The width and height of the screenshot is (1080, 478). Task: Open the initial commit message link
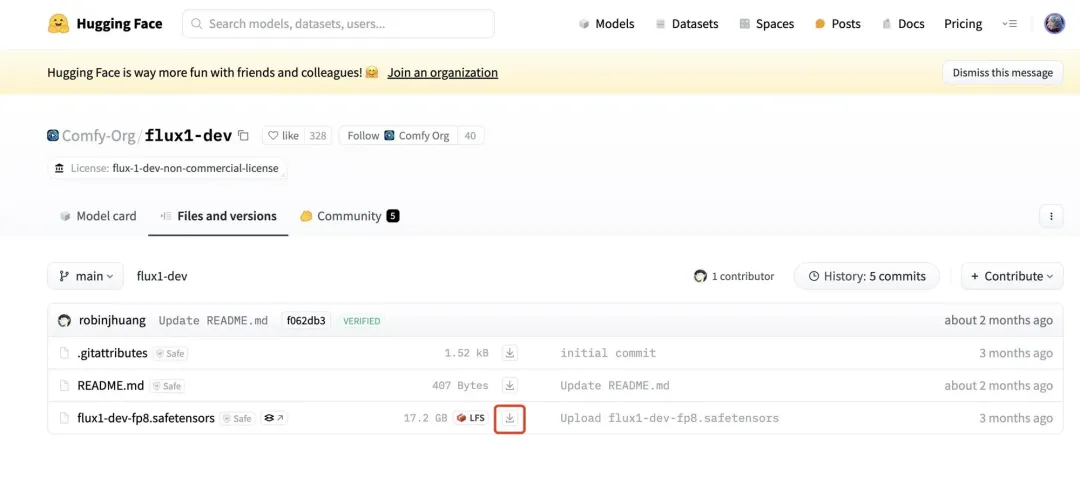pos(608,353)
